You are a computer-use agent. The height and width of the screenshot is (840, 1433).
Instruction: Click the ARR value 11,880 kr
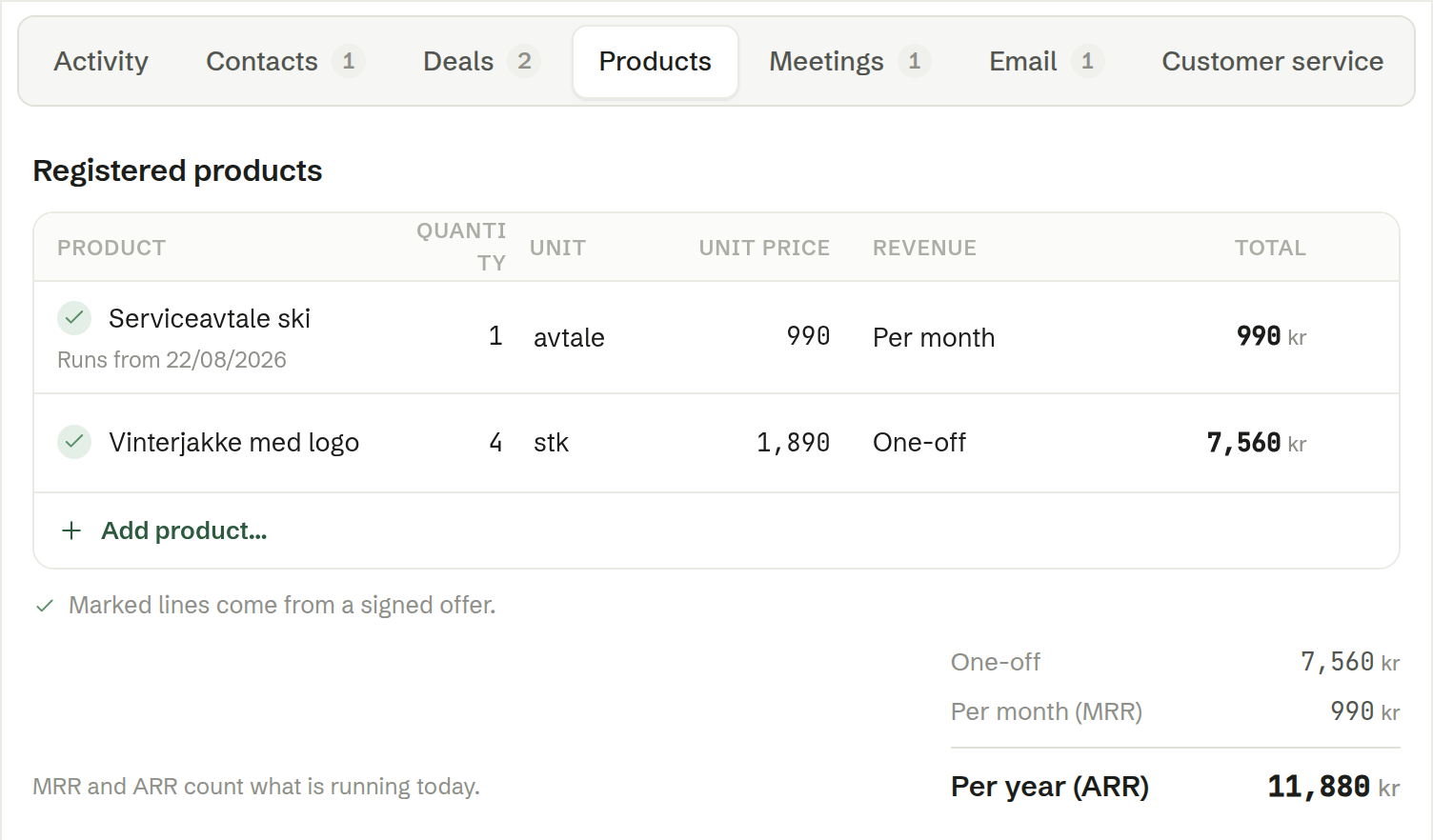tap(1333, 787)
